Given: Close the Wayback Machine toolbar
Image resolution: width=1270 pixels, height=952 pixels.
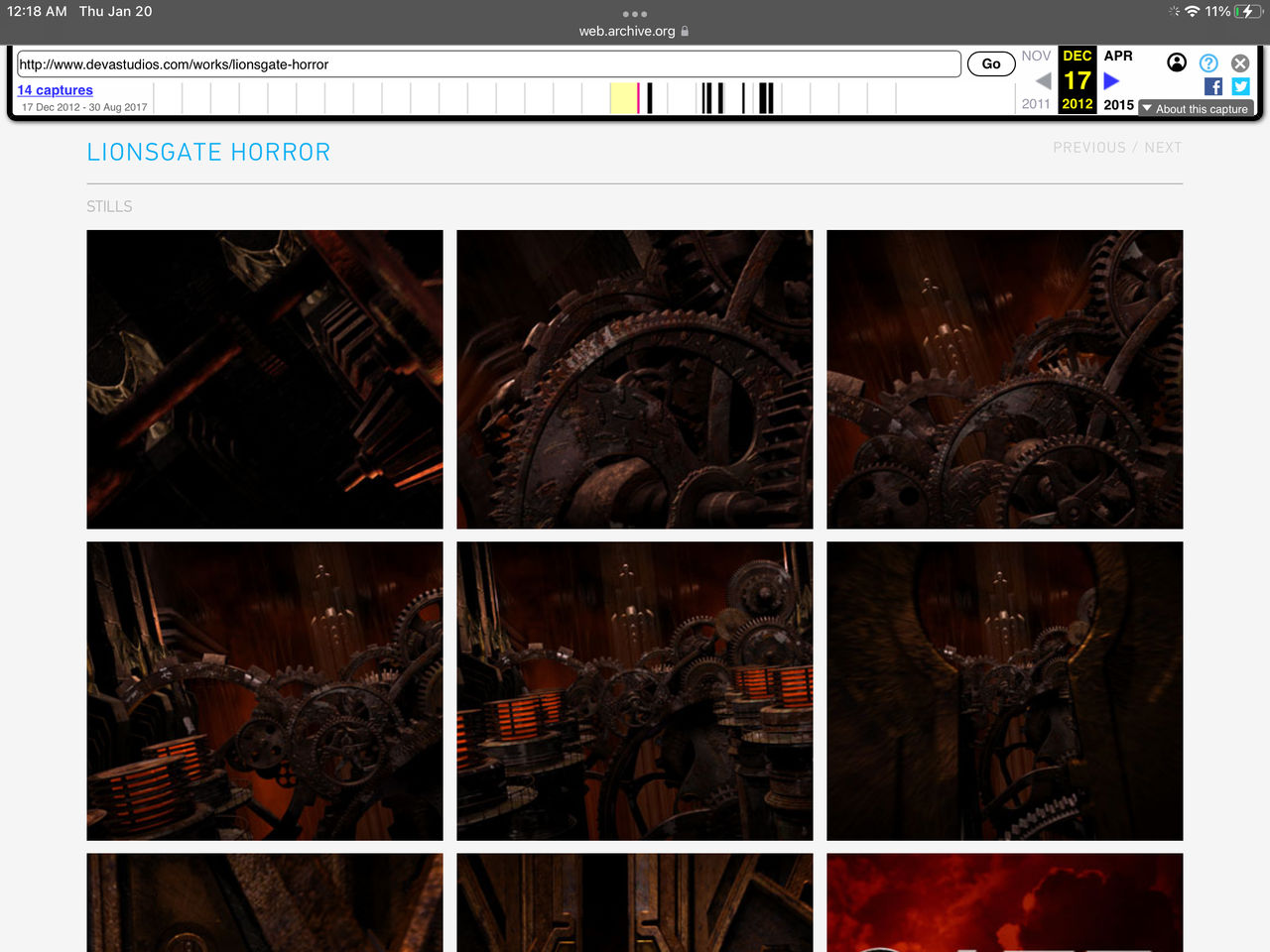Looking at the screenshot, I should [x=1240, y=62].
